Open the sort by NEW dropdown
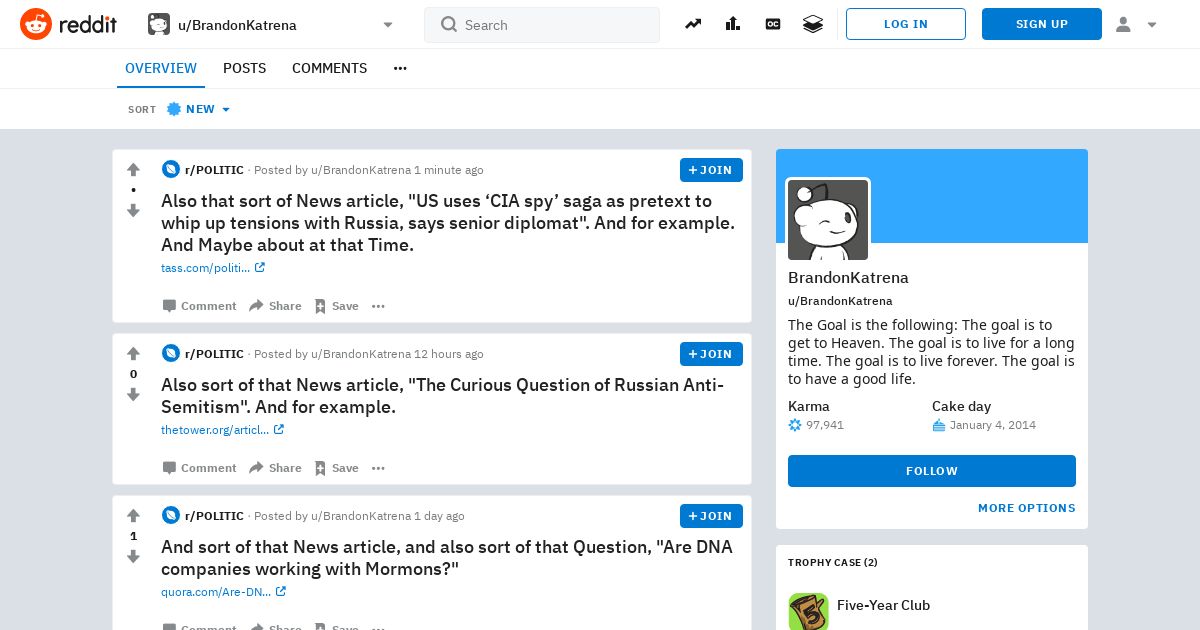The width and height of the screenshot is (1200, 630). (x=198, y=109)
